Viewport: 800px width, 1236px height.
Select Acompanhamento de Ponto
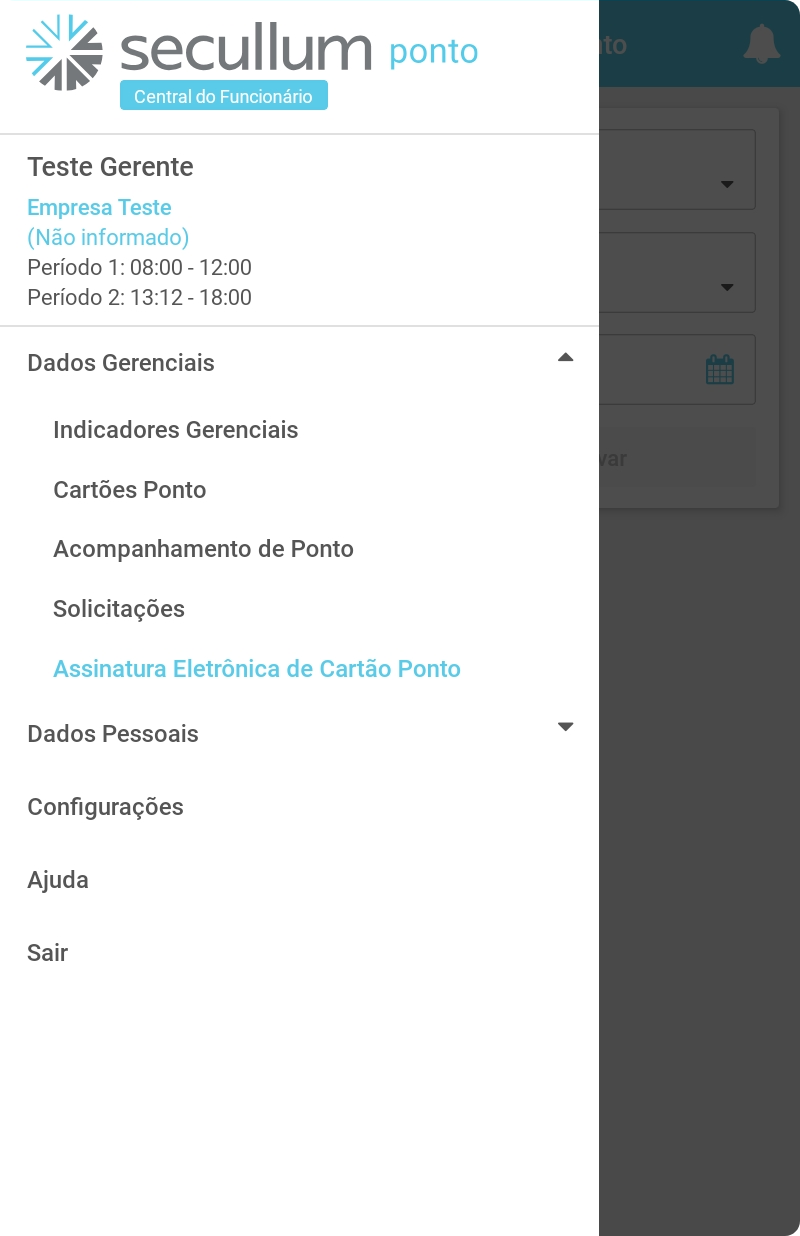pyautogui.click(x=203, y=549)
